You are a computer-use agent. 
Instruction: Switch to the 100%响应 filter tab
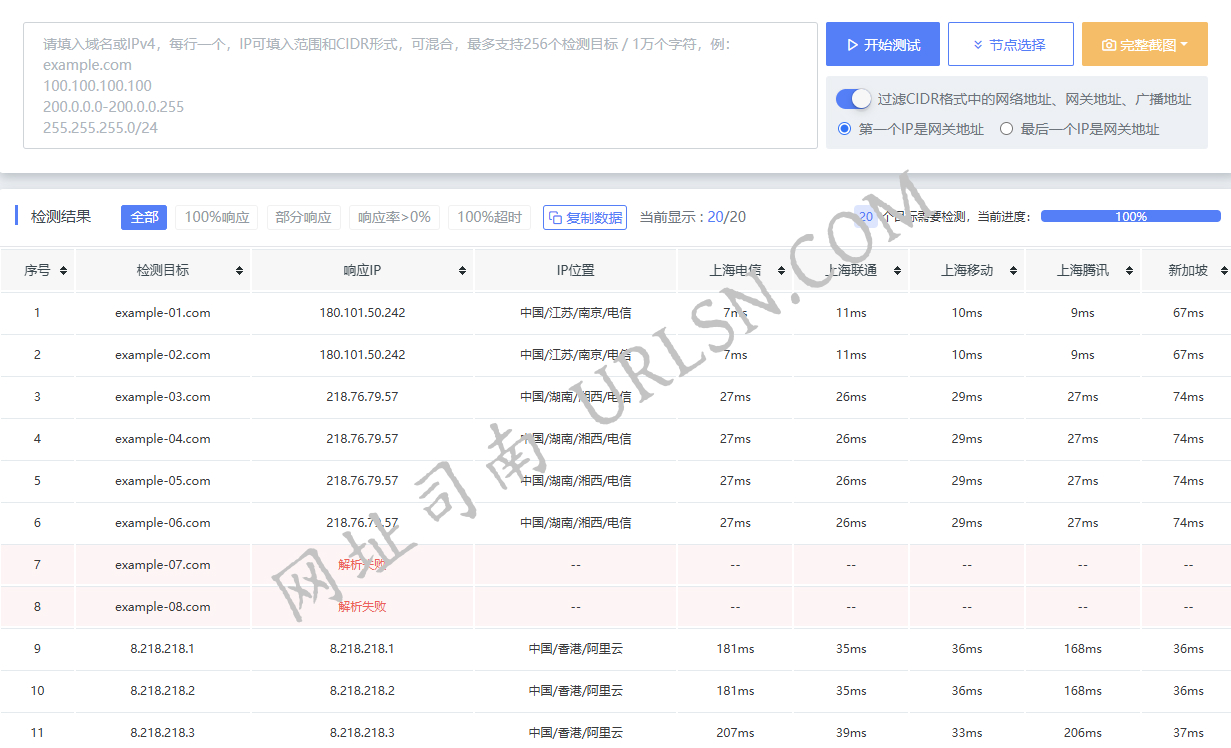tap(216, 217)
